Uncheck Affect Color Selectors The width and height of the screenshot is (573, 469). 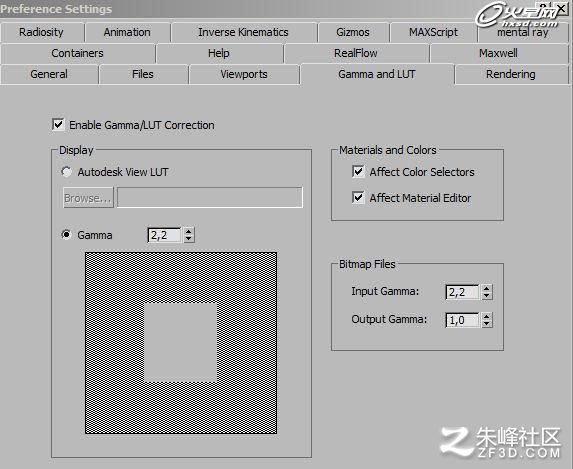click(x=358, y=171)
